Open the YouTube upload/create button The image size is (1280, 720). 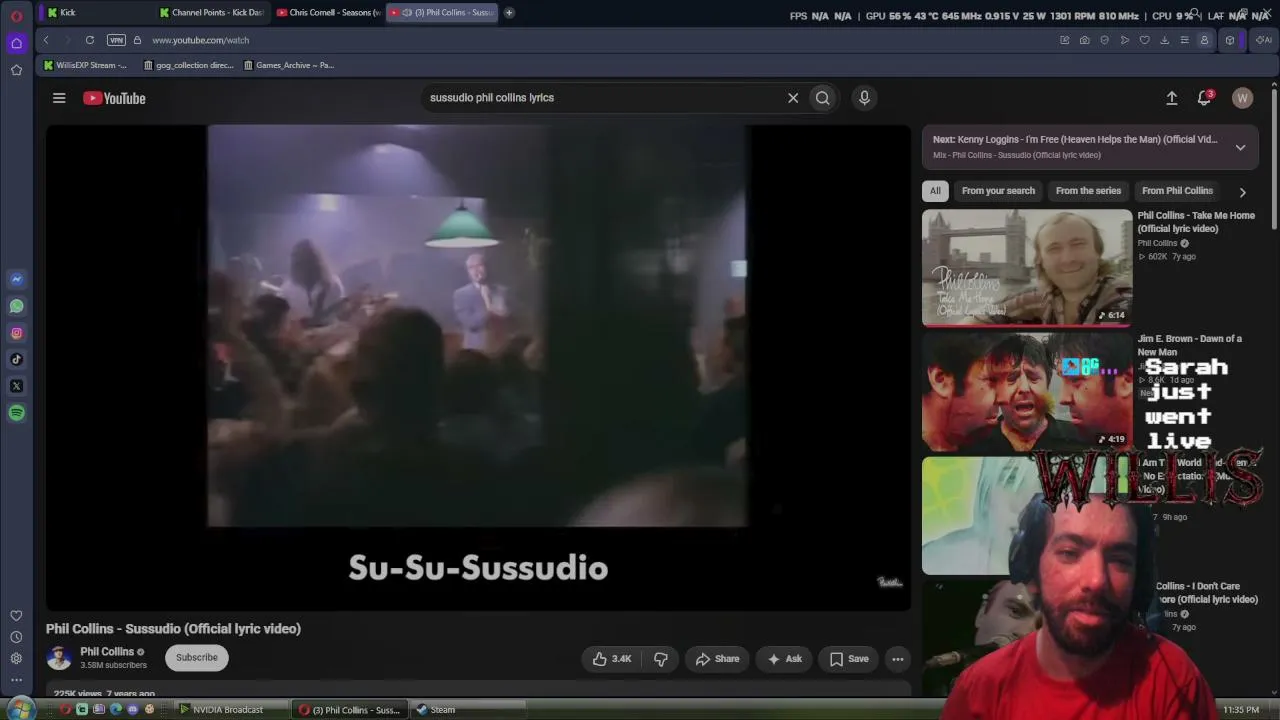[x=1172, y=98]
